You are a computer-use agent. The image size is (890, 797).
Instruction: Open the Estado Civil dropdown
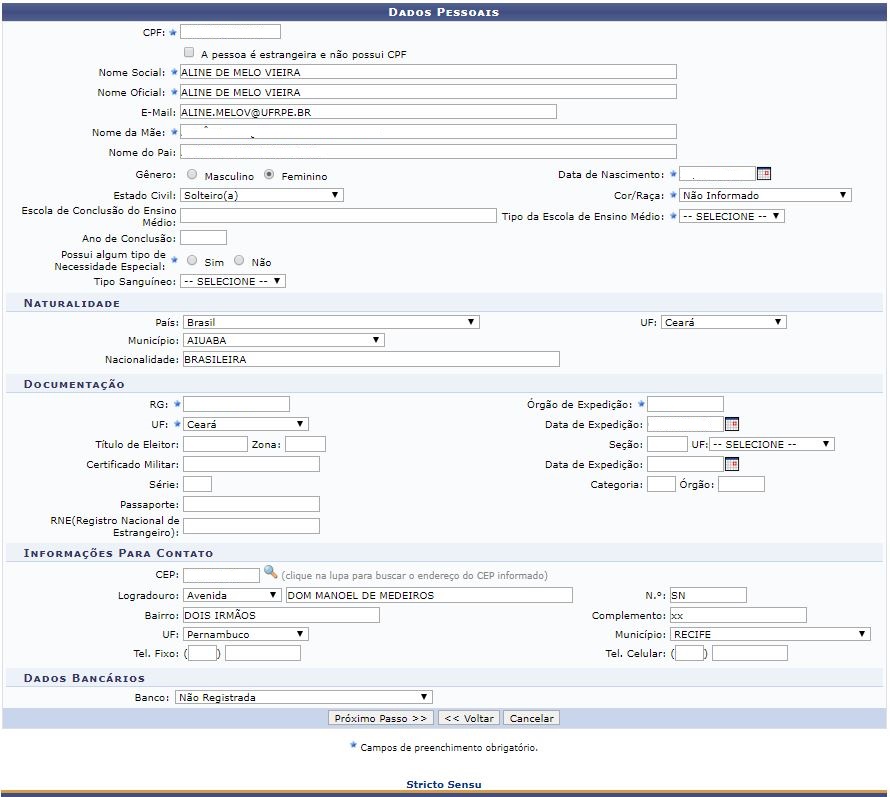pos(262,195)
